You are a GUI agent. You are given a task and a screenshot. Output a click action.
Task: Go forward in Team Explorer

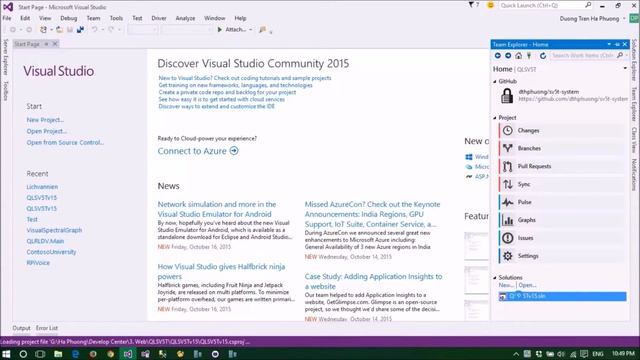(x=508, y=56)
